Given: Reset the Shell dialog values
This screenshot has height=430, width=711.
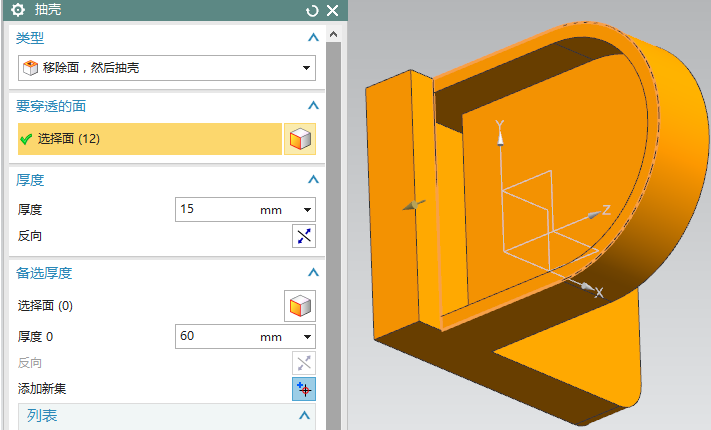Looking at the screenshot, I should tap(313, 11).
